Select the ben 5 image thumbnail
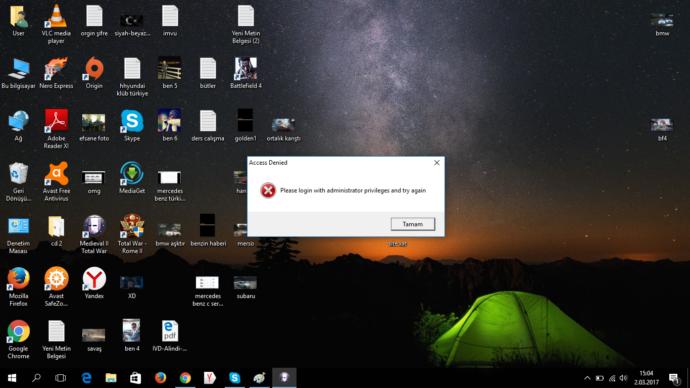 (170, 73)
